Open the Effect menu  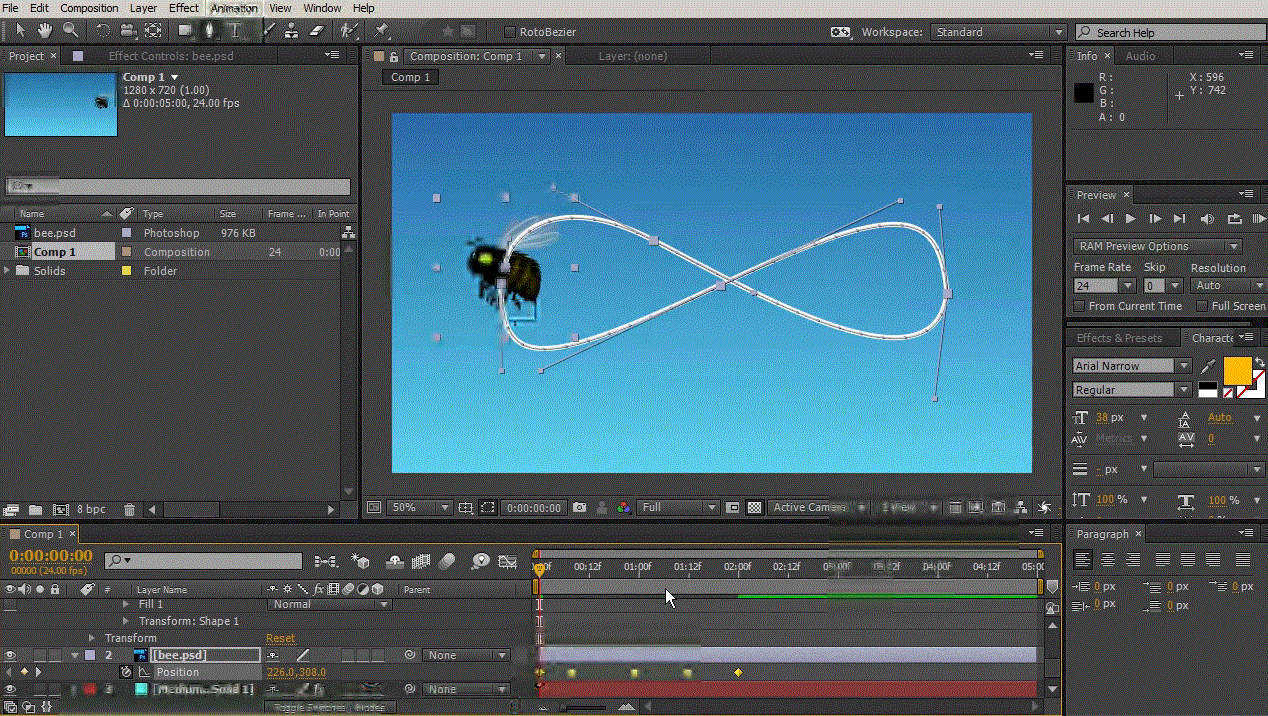tap(184, 8)
